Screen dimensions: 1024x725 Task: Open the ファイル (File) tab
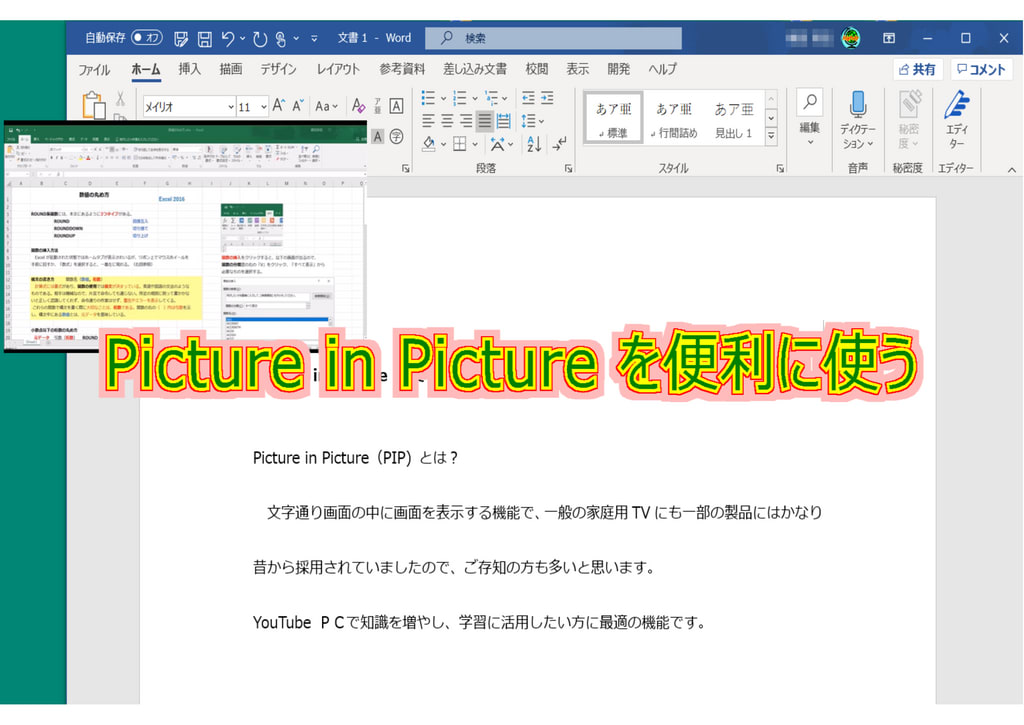click(x=94, y=69)
